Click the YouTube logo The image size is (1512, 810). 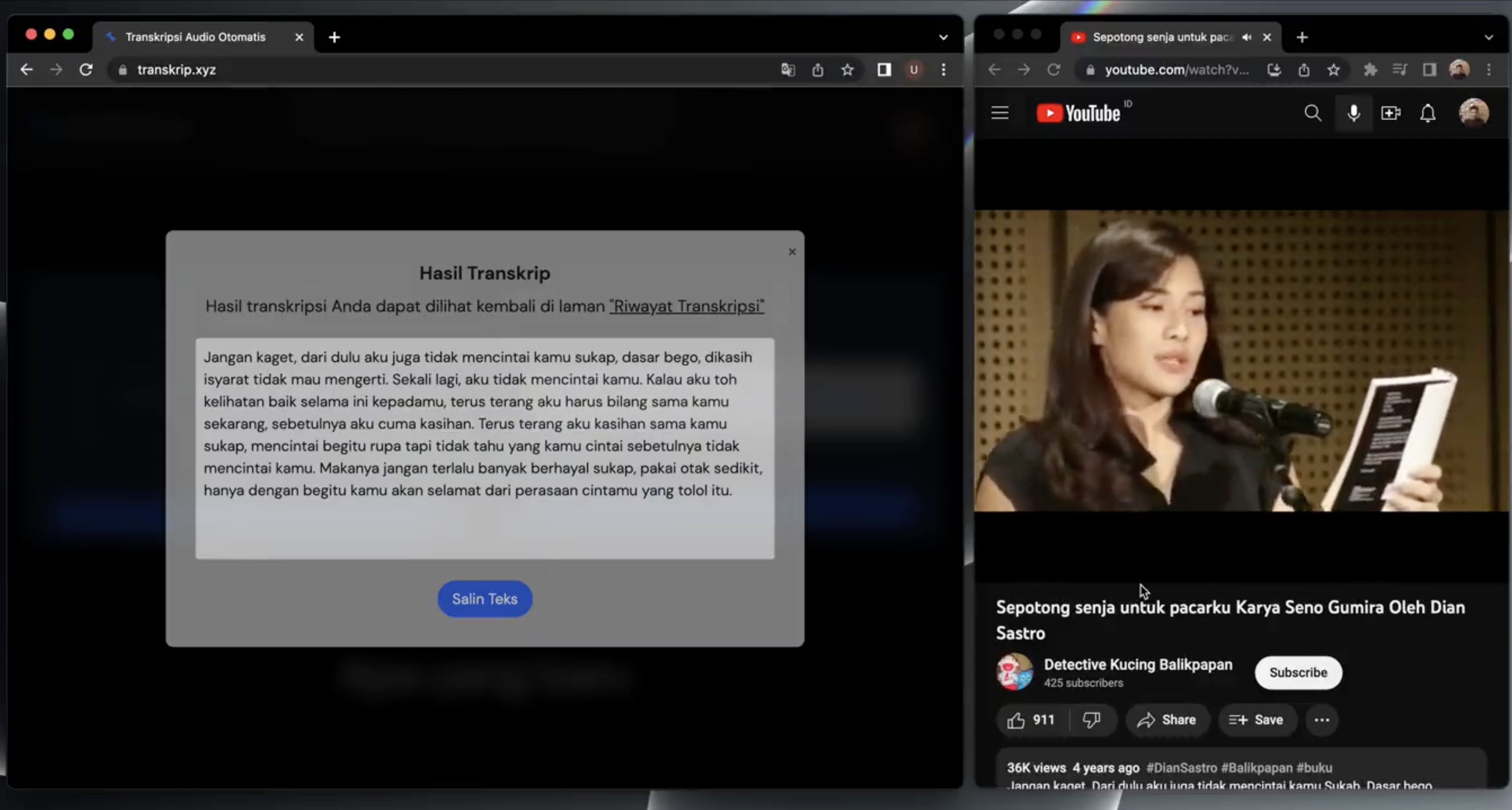tap(1079, 112)
